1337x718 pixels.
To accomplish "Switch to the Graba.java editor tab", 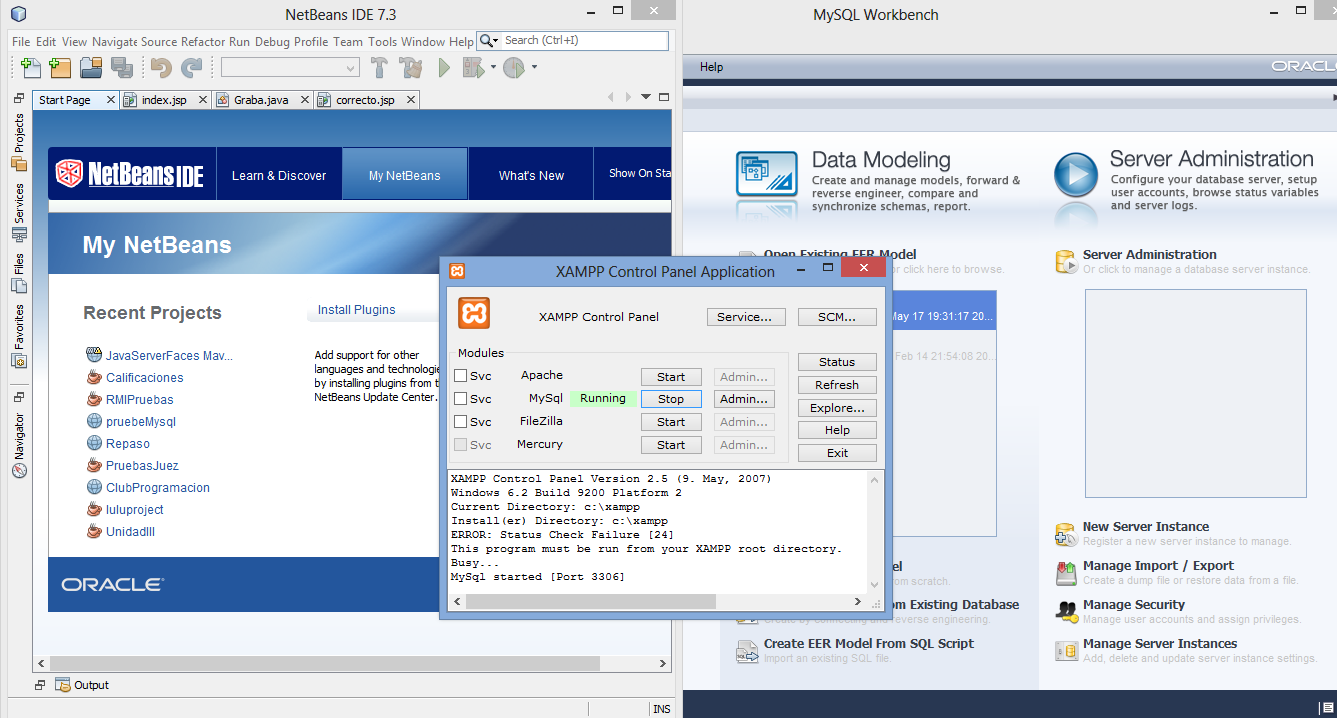I will pos(261,100).
